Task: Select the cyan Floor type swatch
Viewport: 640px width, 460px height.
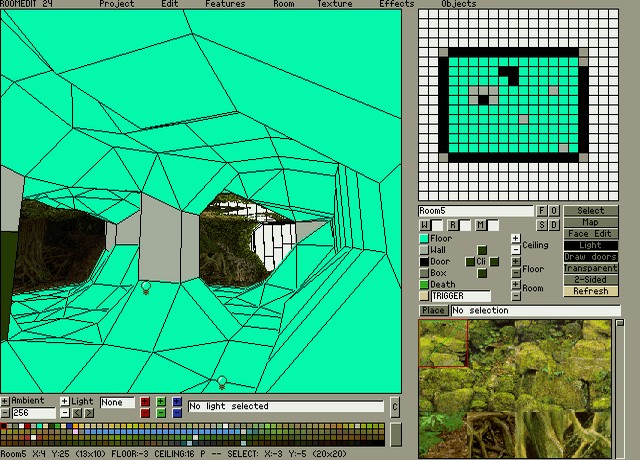Action: (x=424, y=239)
